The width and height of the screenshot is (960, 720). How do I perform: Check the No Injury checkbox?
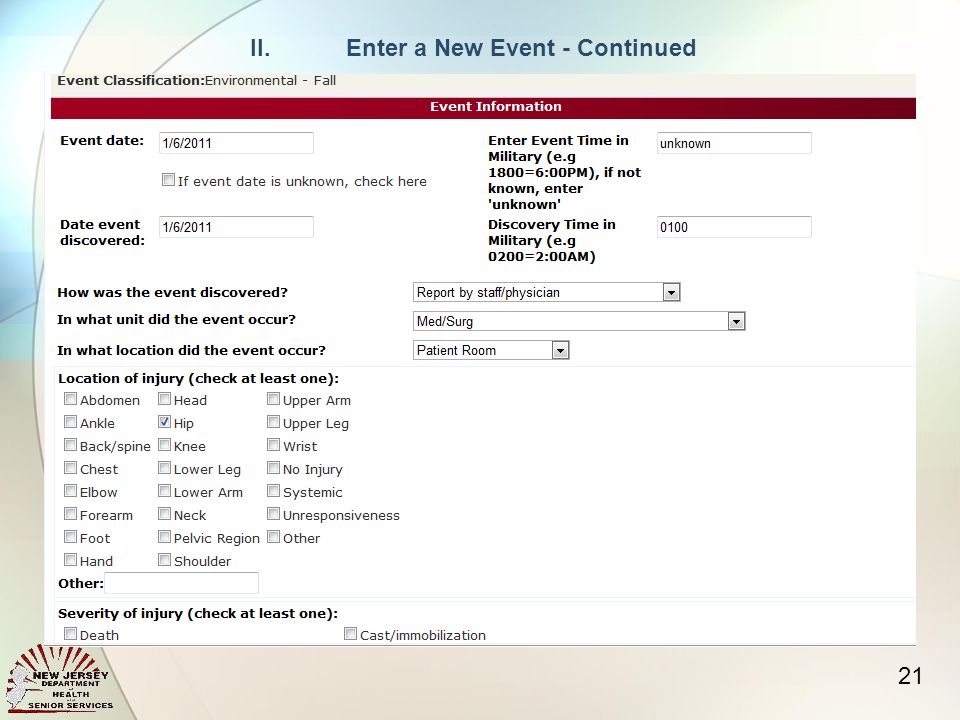(273, 468)
